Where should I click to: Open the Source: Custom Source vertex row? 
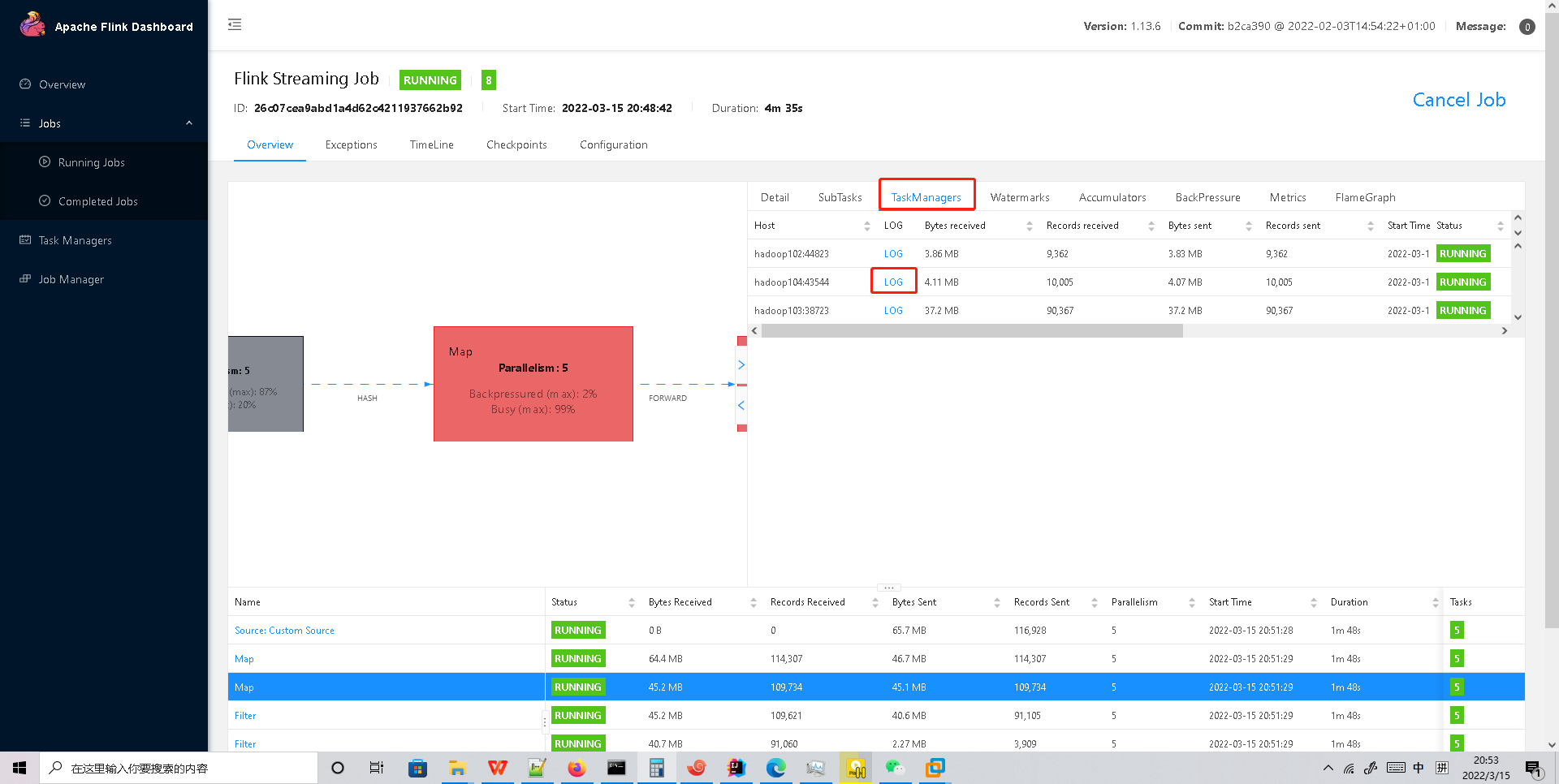coord(284,631)
